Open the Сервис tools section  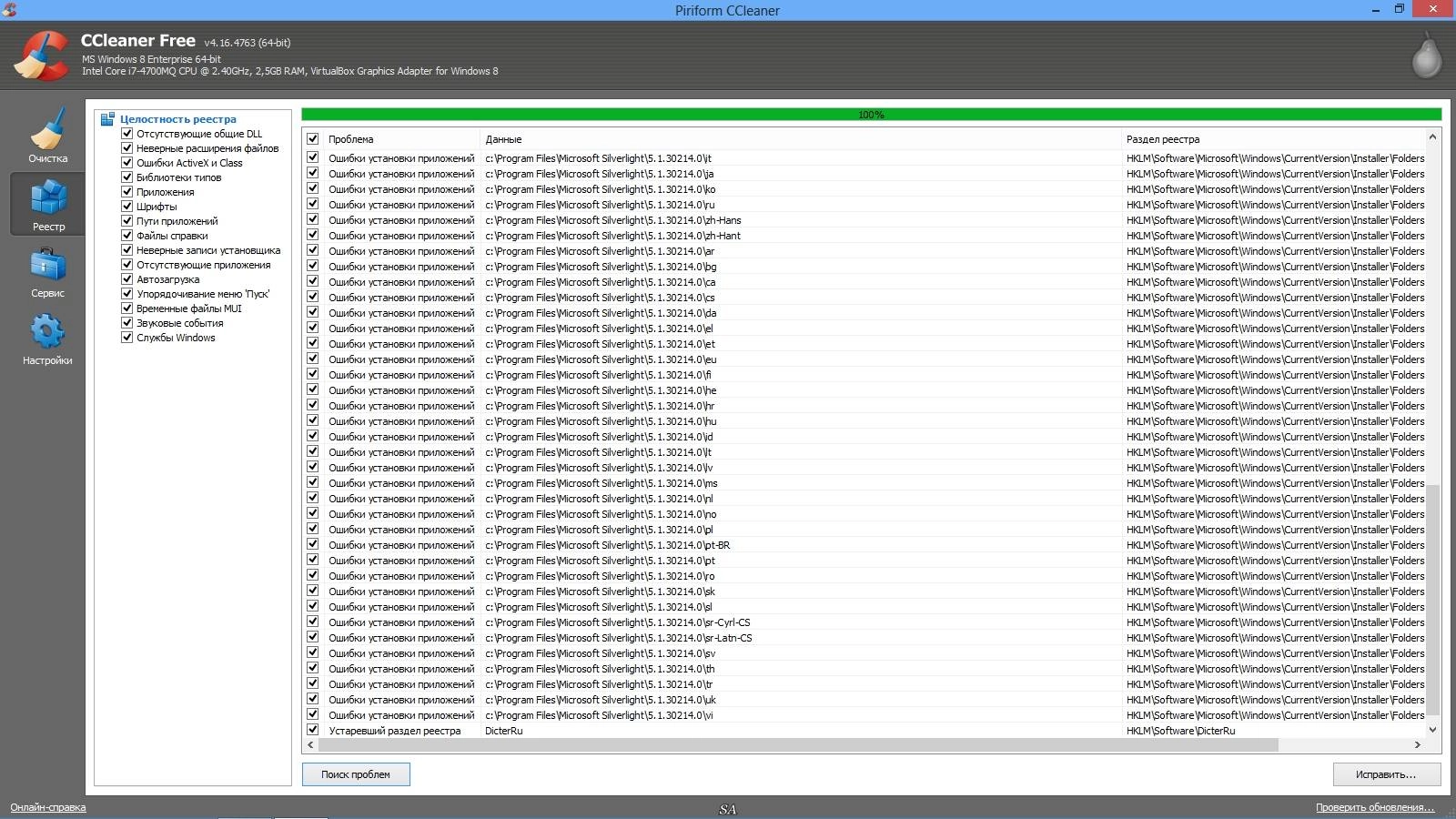tap(47, 270)
